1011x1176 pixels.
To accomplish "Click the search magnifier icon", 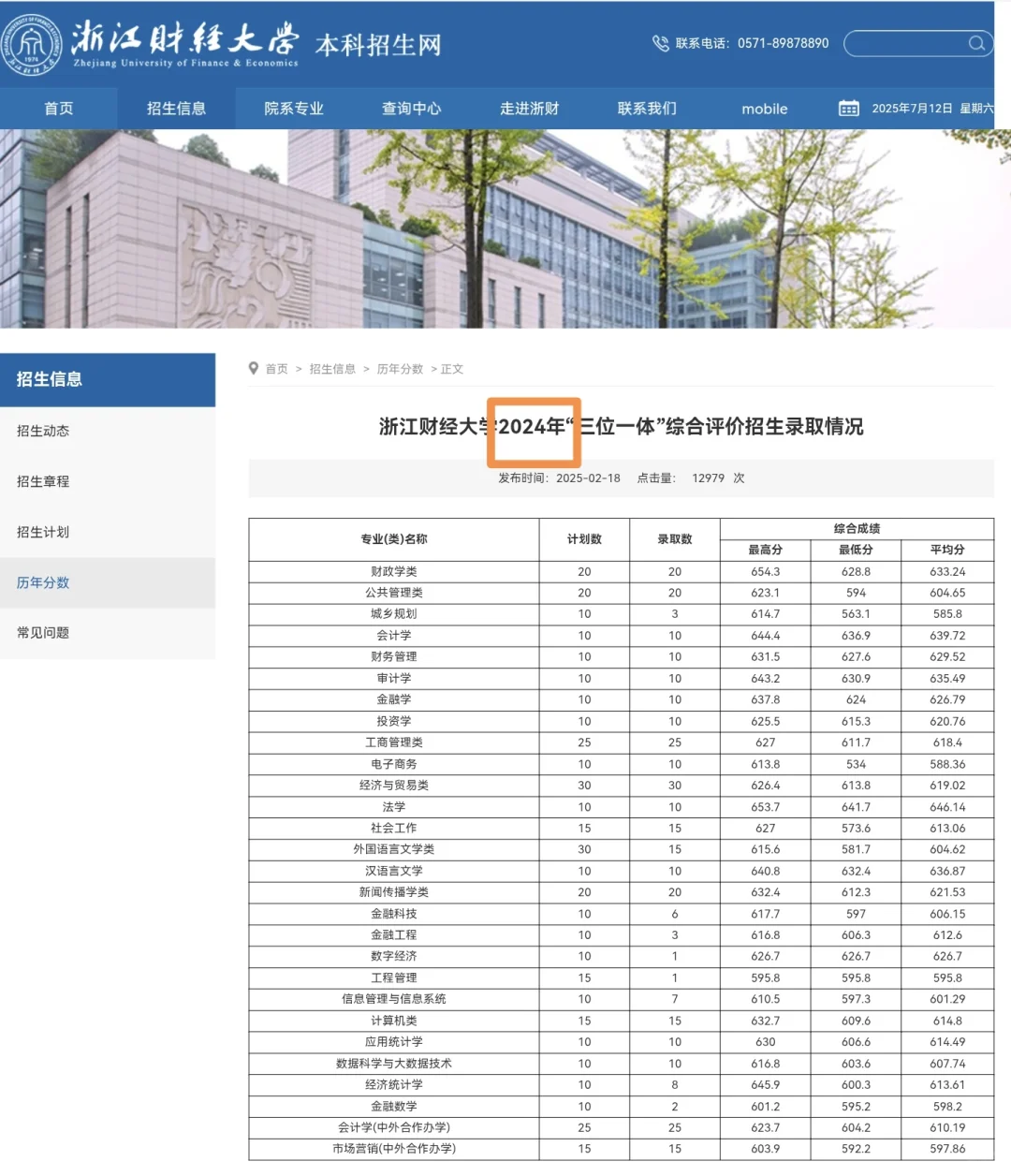I will coord(976,43).
